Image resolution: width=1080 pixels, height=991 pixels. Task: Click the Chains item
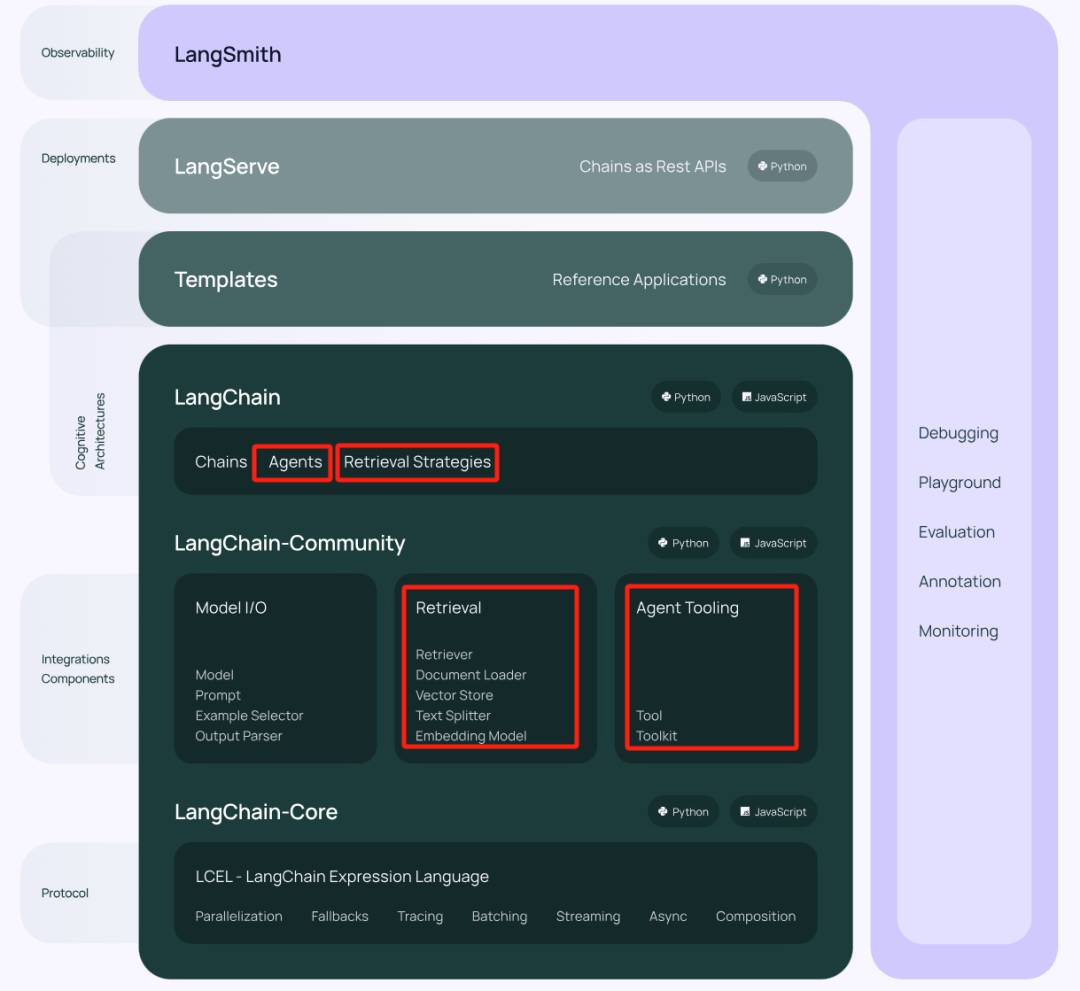pos(220,461)
